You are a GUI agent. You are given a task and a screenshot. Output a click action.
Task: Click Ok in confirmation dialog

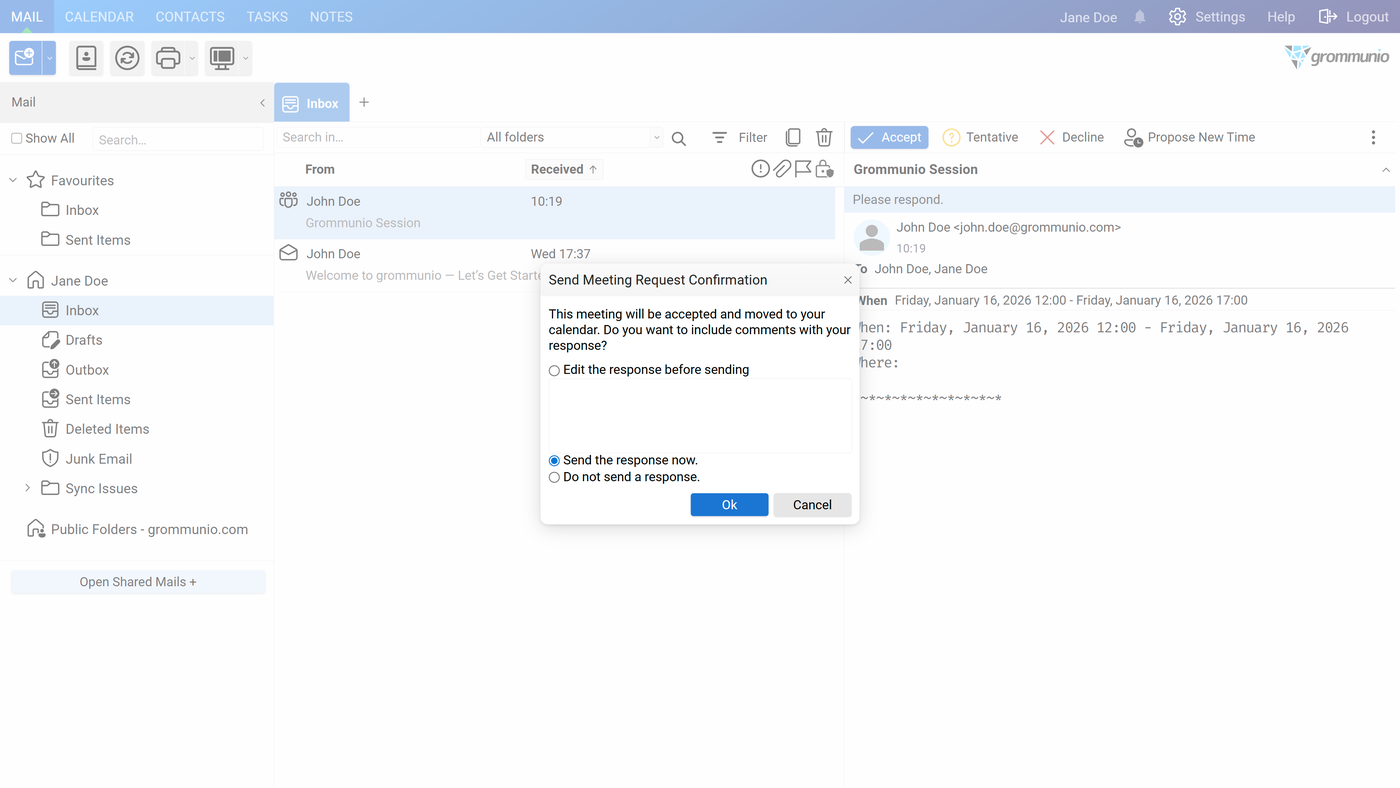click(x=729, y=505)
